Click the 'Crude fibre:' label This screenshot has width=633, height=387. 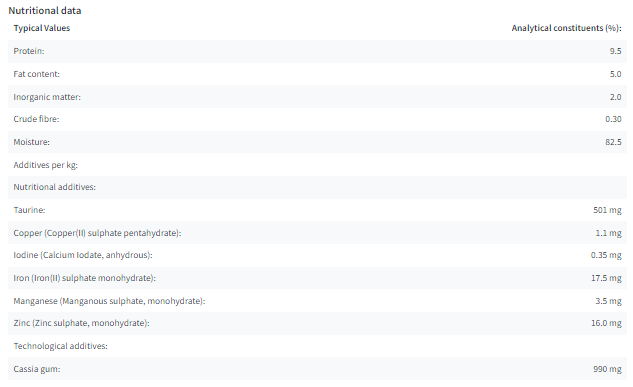coord(36,119)
